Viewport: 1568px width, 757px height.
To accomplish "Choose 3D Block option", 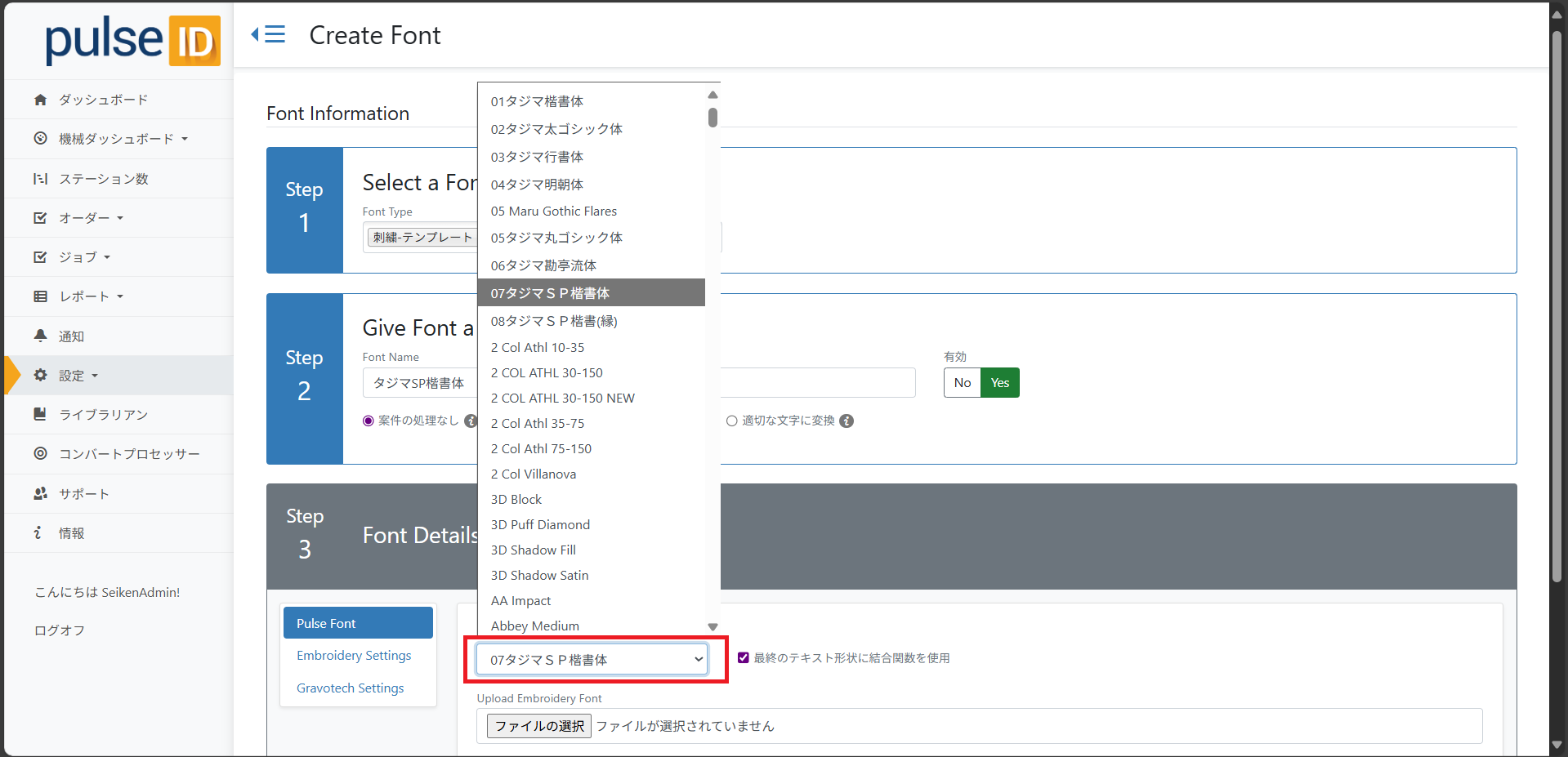I will (592, 499).
